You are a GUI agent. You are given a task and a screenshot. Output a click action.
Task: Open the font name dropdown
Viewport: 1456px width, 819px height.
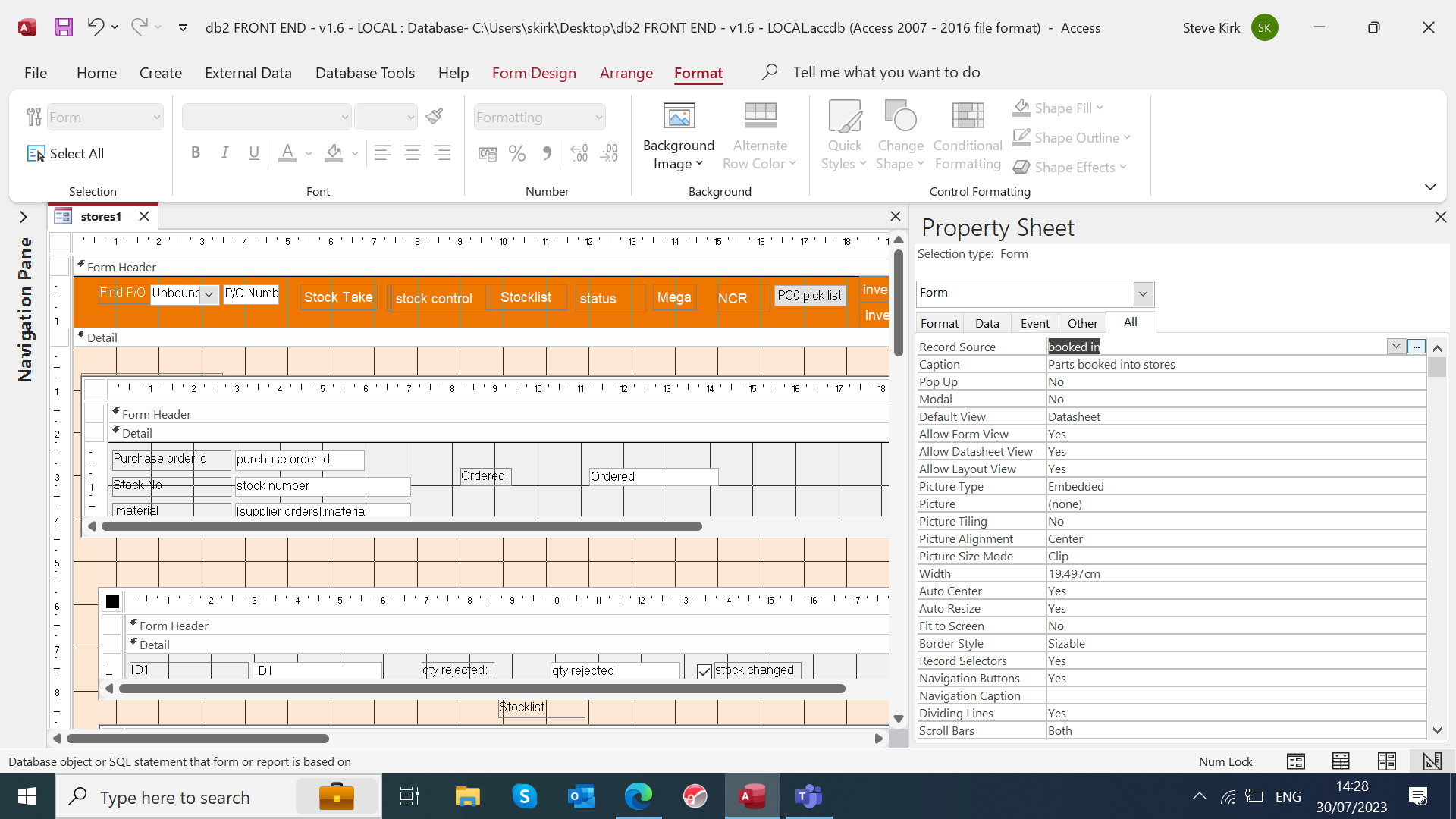(x=344, y=117)
